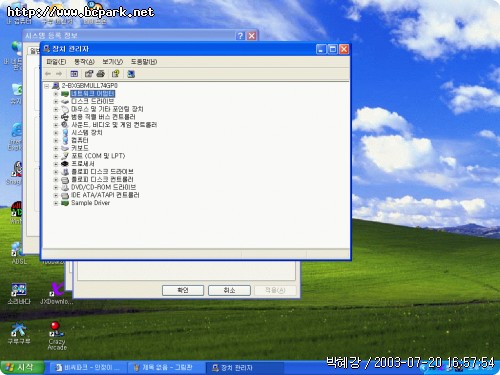Click the icon beside 컴퓨터 row

(x=65, y=140)
